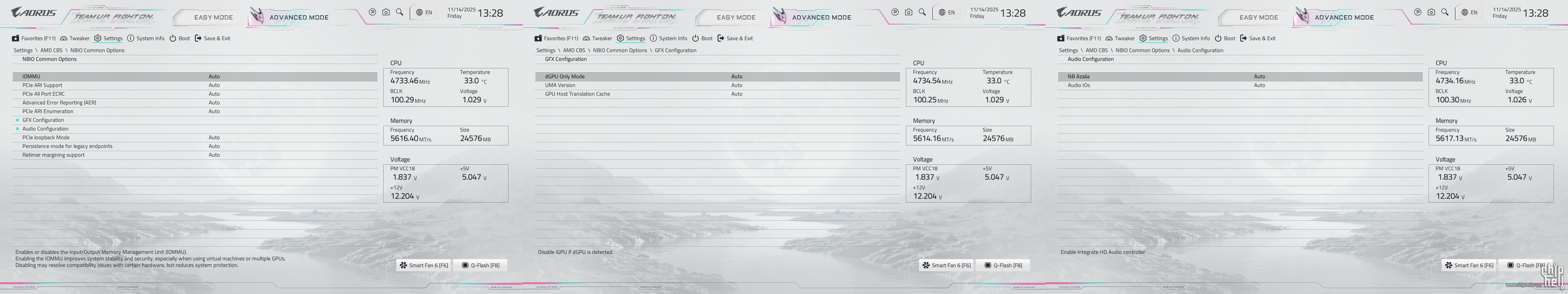
Task: Click AMD CBS breadcrumb on Audio Configuration screen
Action: [x=1096, y=51]
